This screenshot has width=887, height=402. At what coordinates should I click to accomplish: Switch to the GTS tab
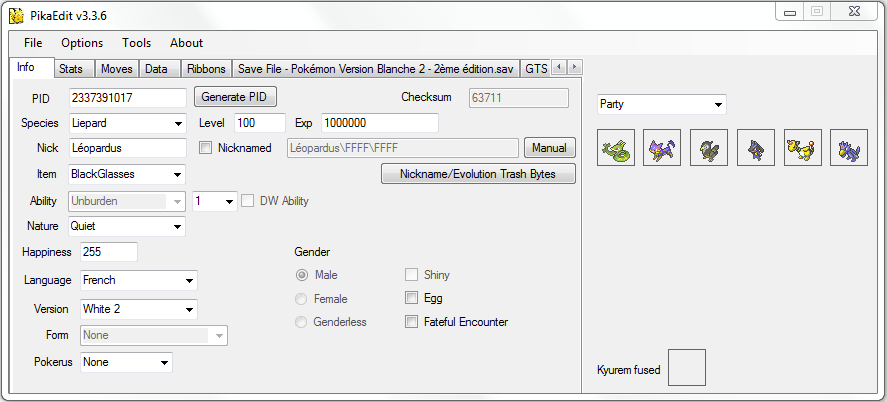[535, 69]
